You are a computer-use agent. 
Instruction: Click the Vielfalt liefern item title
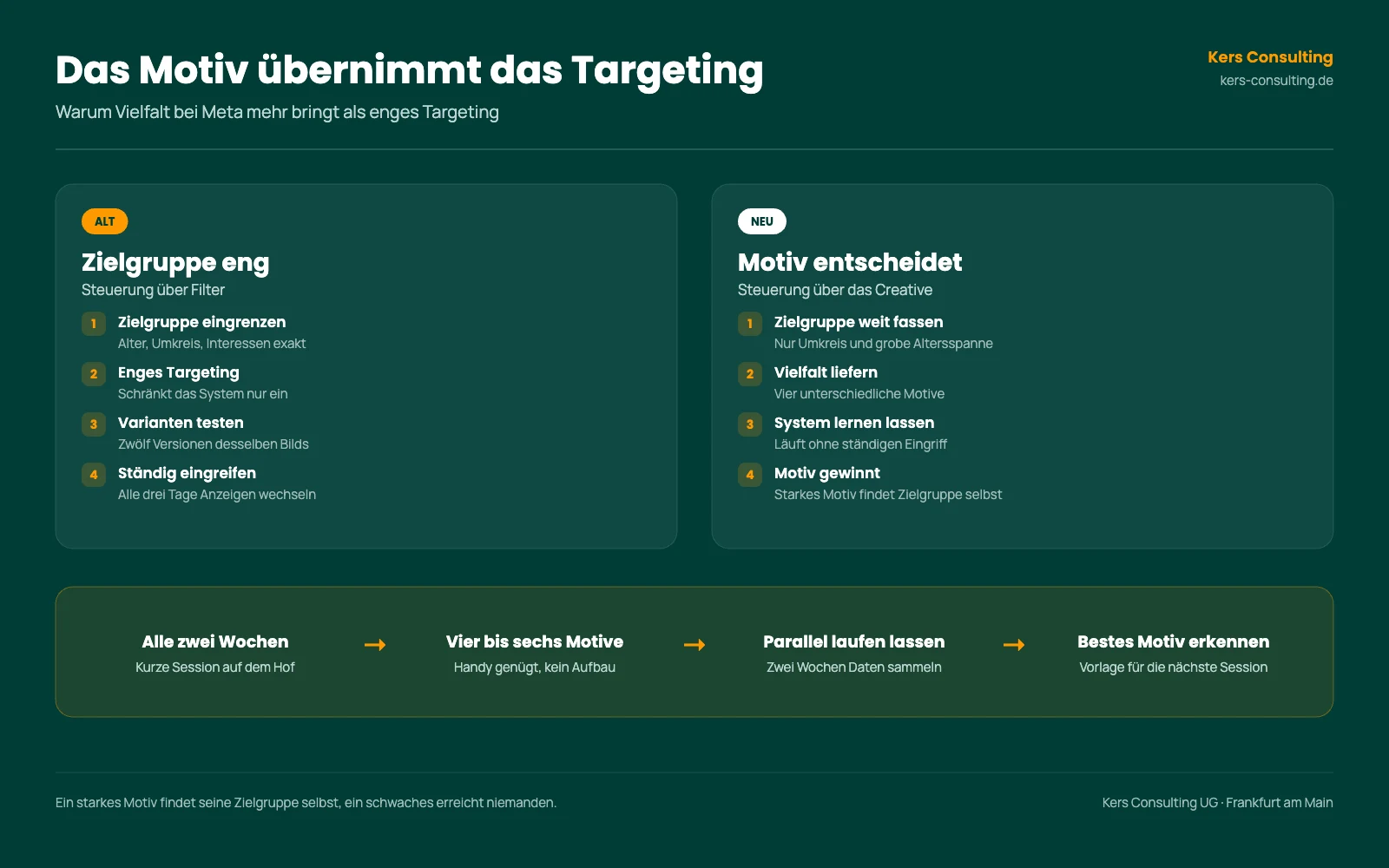tap(826, 372)
